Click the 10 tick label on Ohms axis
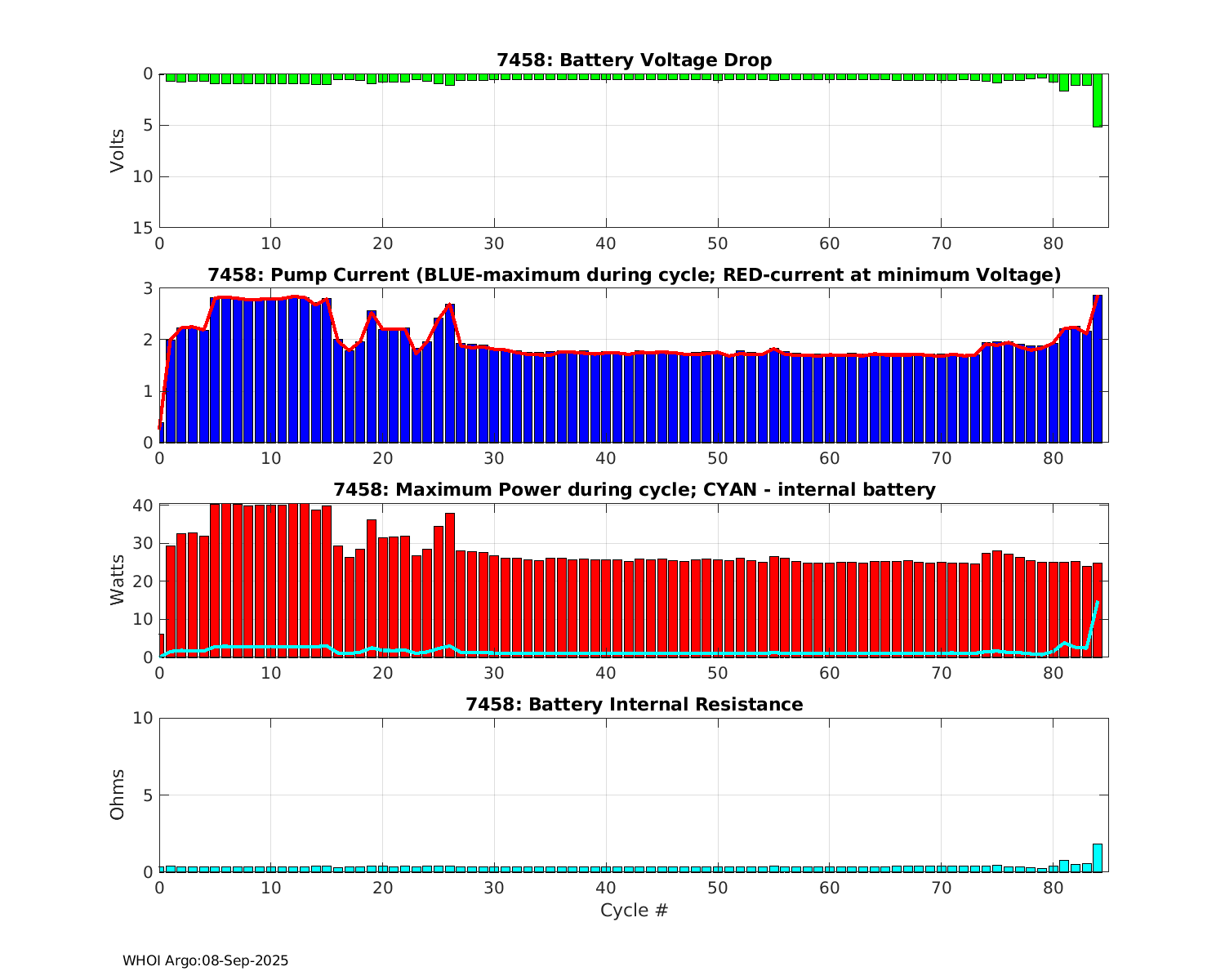1225x980 pixels. (x=143, y=719)
